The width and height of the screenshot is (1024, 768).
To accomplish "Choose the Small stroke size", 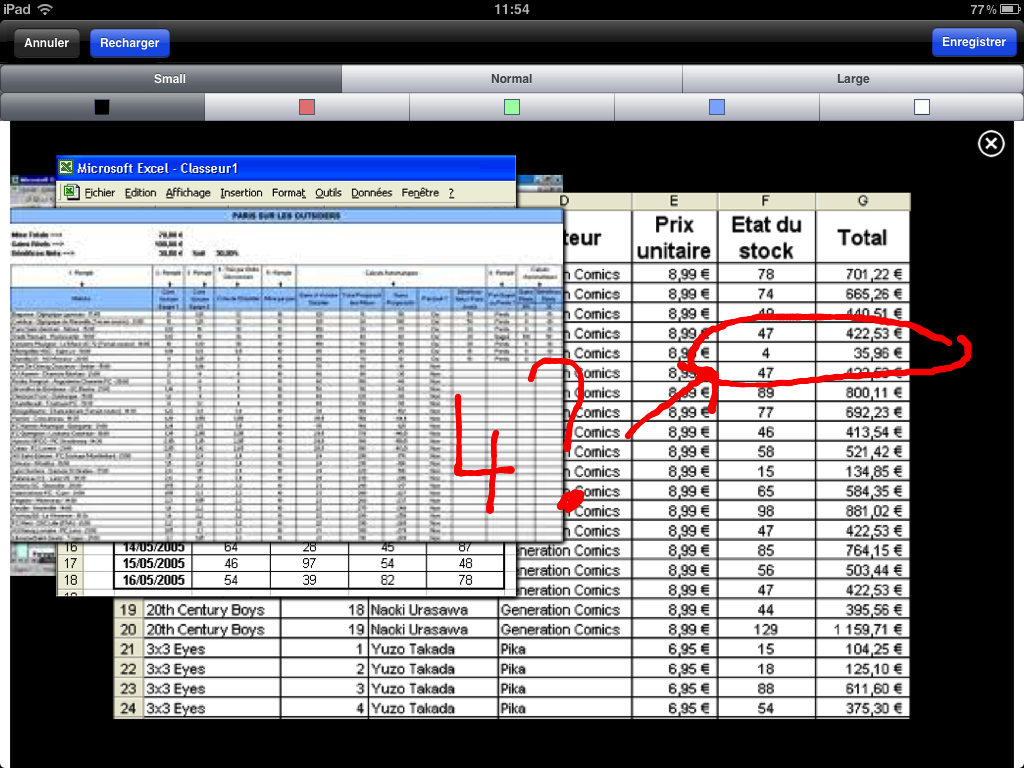I will click(170, 78).
